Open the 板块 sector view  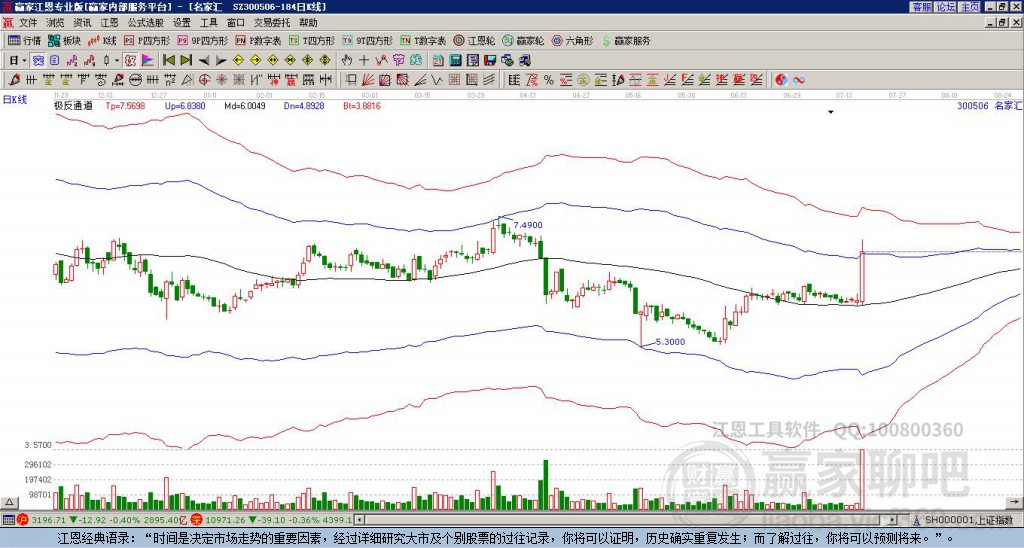tap(65, 40)
